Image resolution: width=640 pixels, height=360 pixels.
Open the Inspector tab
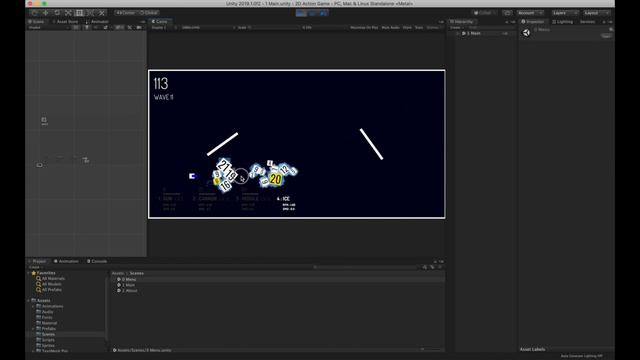(x=533, y=22)
